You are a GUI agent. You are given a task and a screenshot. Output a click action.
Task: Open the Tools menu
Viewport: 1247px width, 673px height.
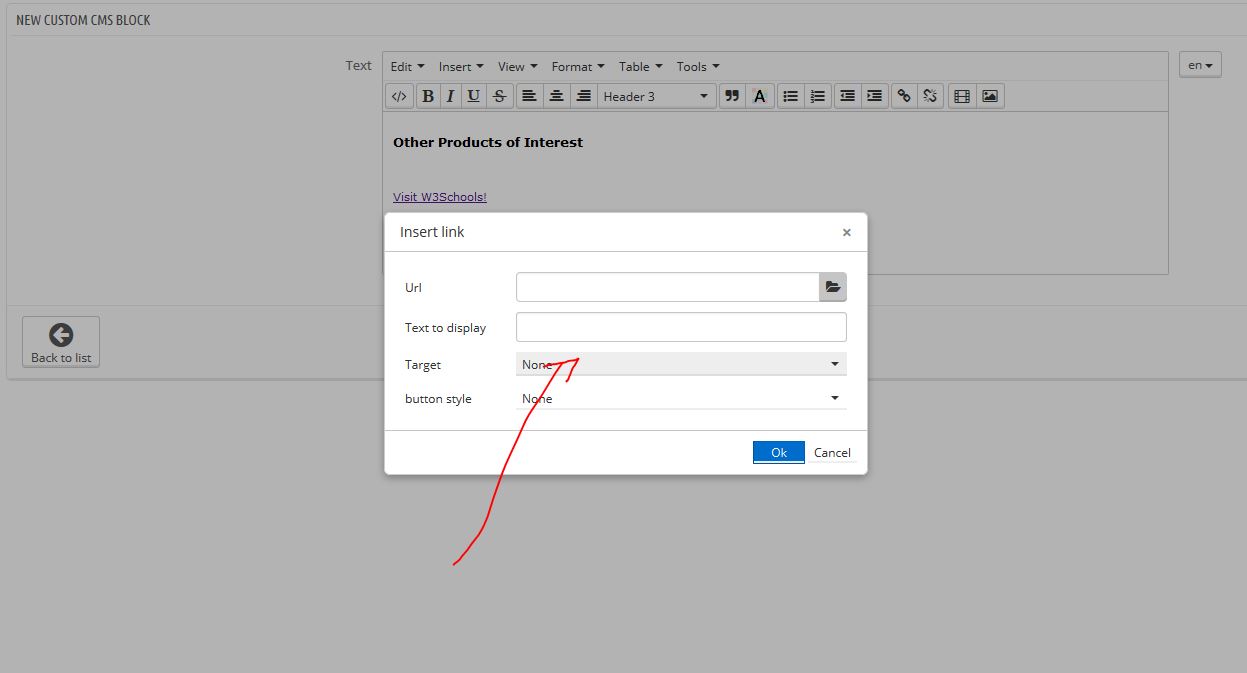(698, 66)
